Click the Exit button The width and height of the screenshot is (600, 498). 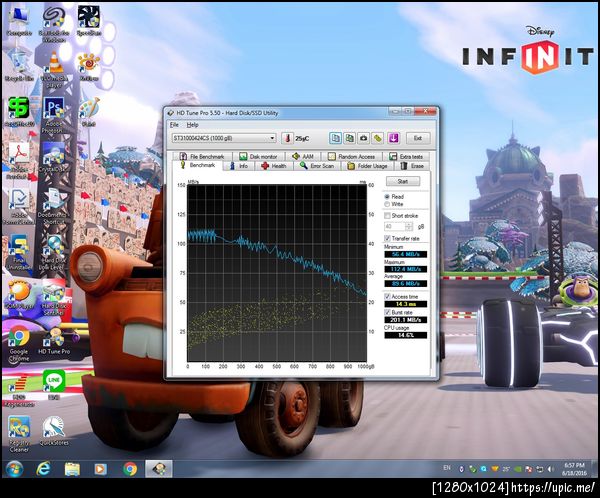coord(417,138)
